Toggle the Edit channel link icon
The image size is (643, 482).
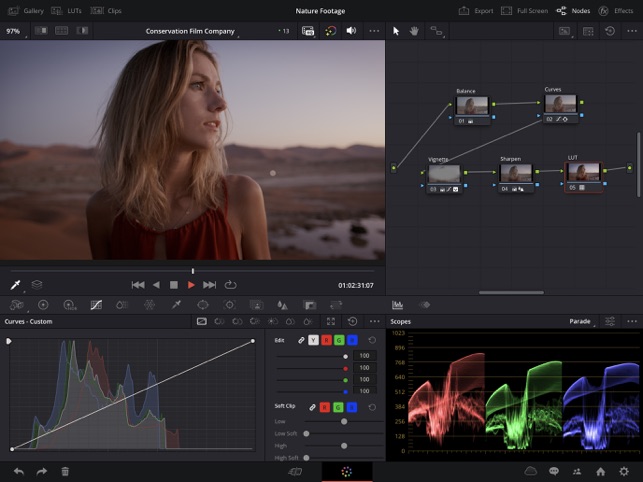coord(301,340)
